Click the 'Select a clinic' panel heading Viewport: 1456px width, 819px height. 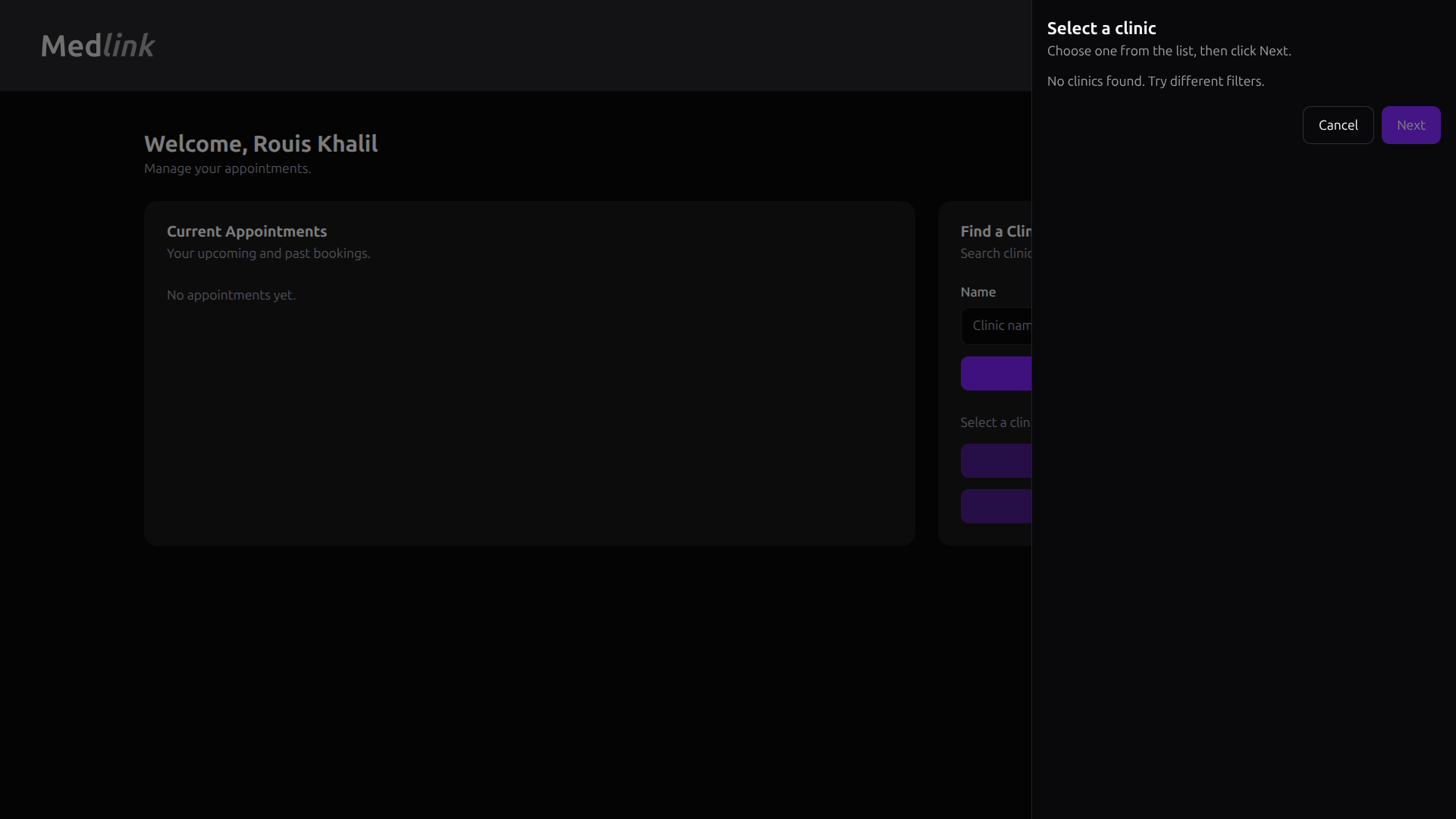click(x=1101, y=29)
